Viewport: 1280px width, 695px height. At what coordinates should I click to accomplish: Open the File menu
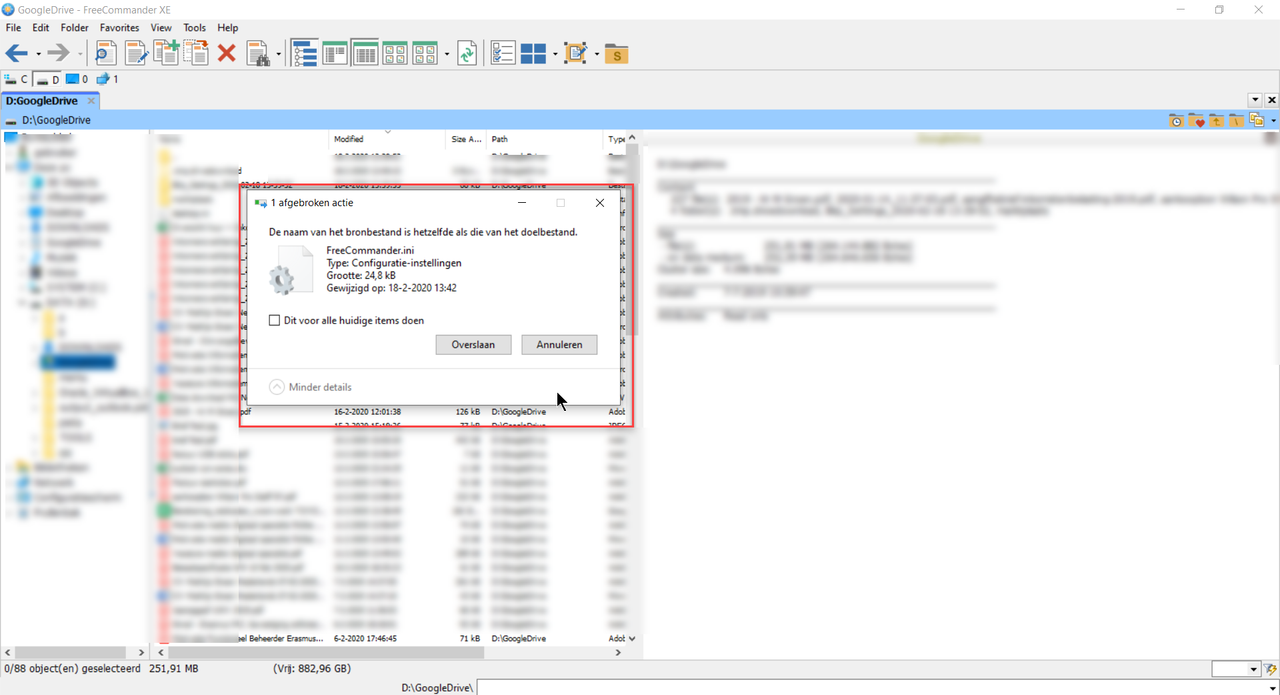13,28
